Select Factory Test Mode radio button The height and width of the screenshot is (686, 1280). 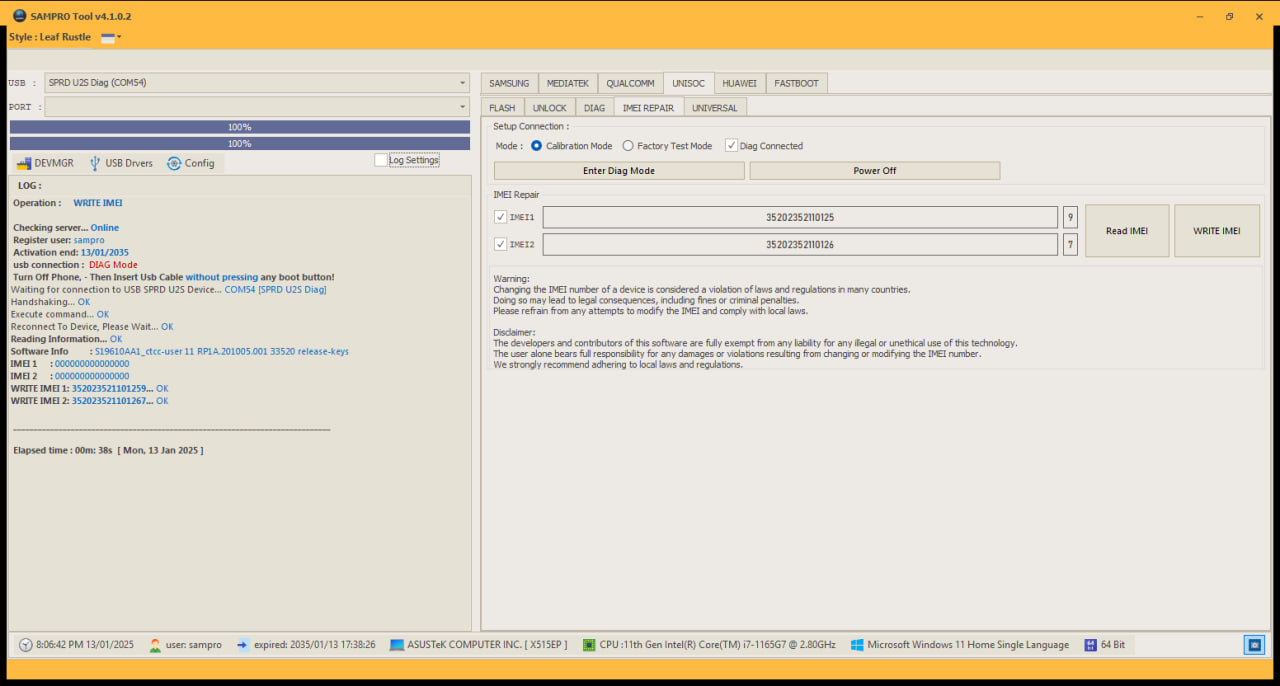click(628, 146)
